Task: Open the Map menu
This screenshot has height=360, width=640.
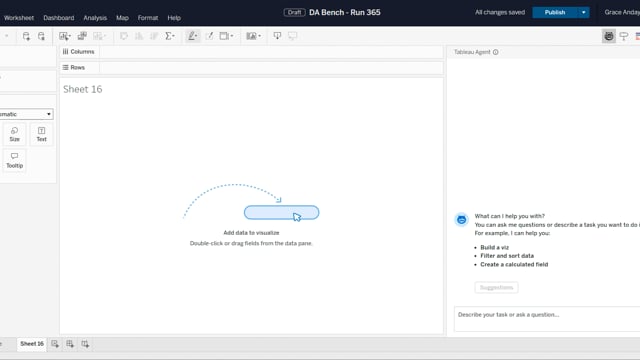Action: (x=122, y=18)
